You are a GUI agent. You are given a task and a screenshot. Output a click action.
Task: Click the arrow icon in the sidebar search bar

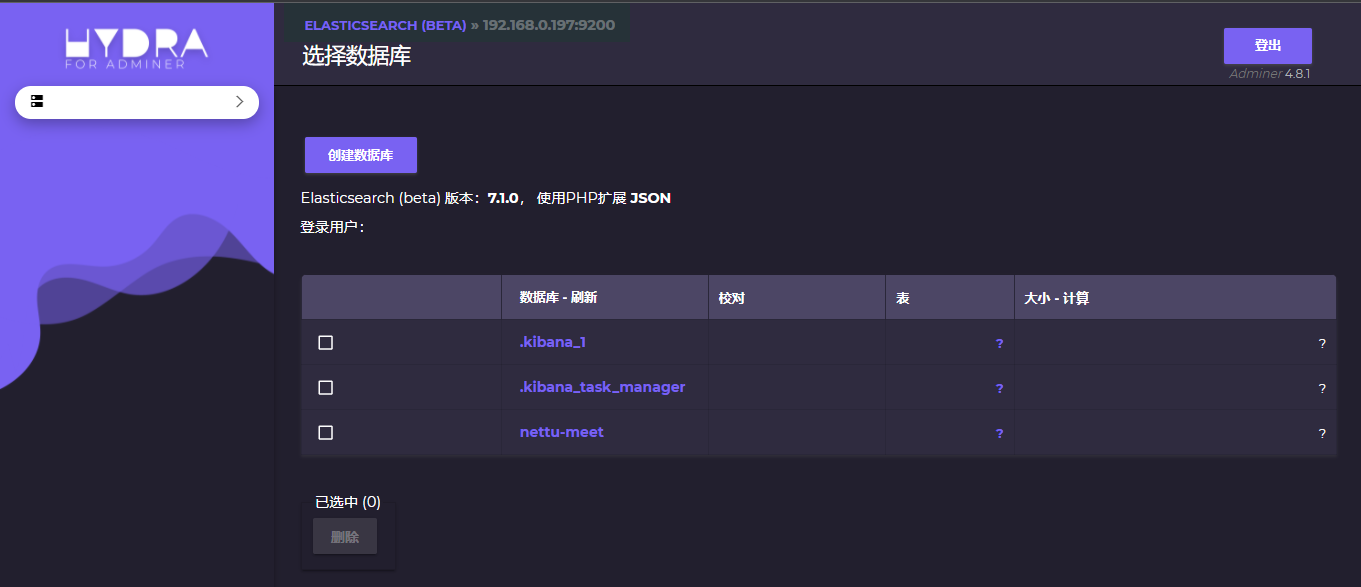(x=239, y=101)
